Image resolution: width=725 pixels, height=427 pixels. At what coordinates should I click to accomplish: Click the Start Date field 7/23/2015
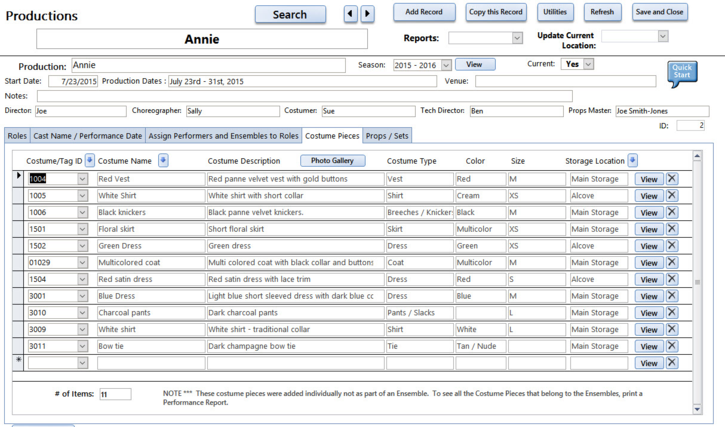click(x=73, y=81)
